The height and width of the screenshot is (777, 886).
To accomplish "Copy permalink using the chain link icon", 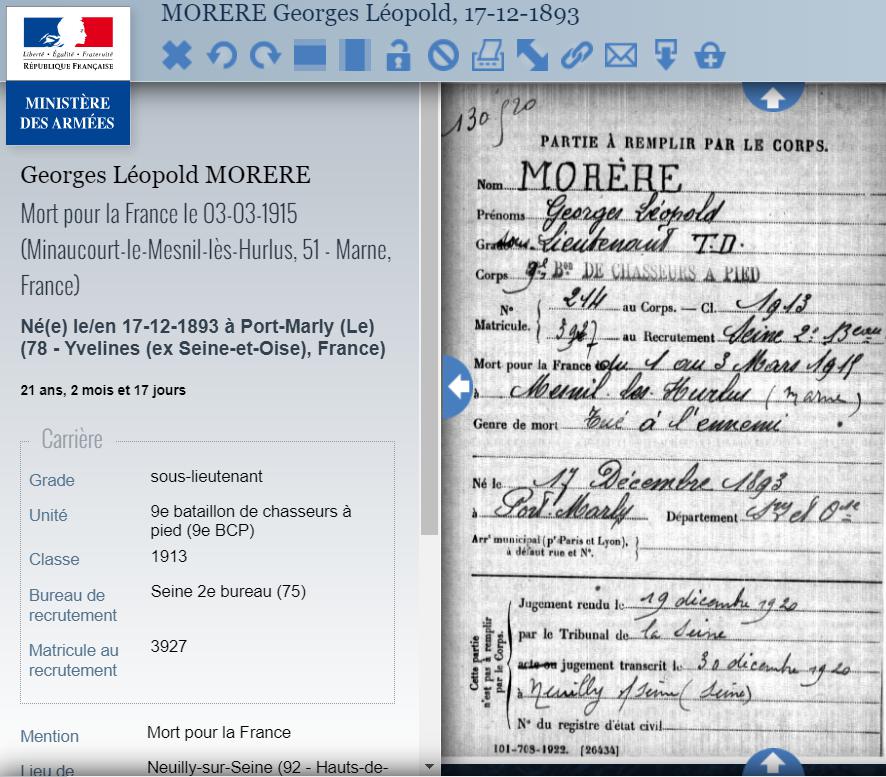I will (x=576, y=55).
